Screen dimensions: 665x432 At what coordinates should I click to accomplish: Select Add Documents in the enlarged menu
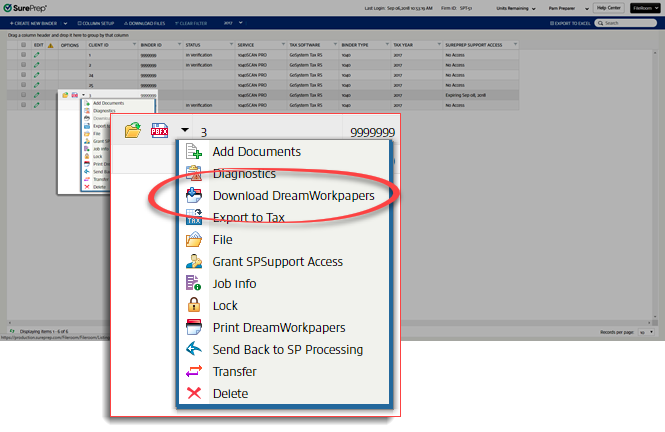click(x=257, y=152)
